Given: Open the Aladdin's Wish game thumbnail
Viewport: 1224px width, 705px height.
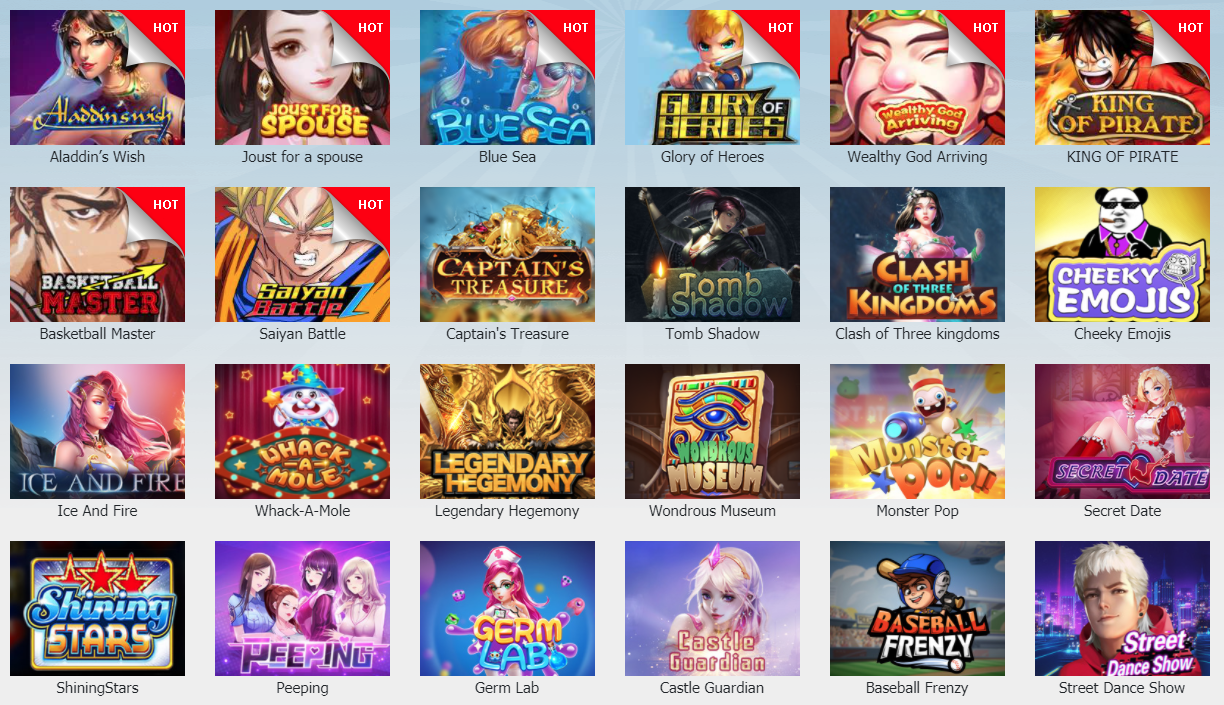Looking at the screenshot, I should (x=97, y=77).
